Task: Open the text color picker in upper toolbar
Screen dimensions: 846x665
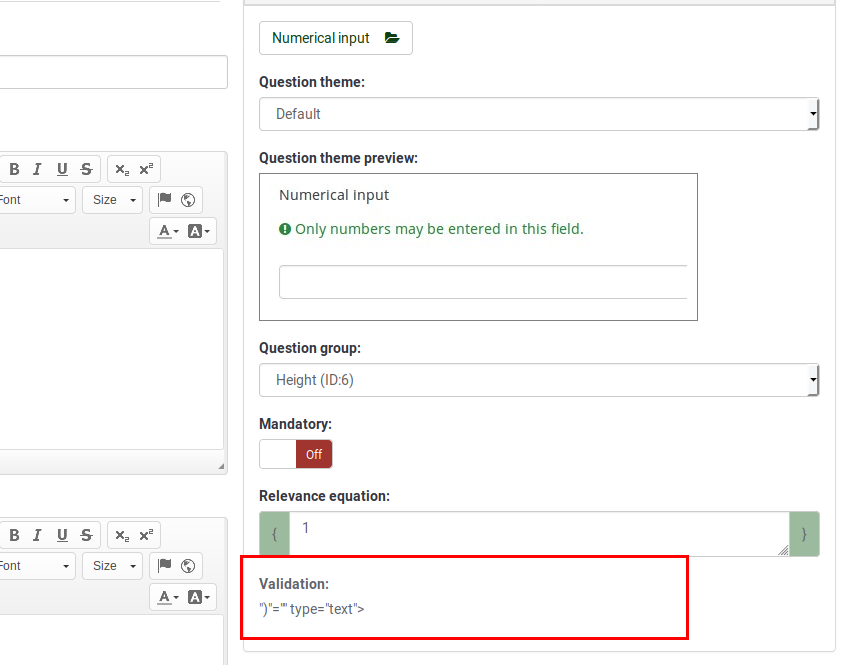Action: (x=168, y=231)
